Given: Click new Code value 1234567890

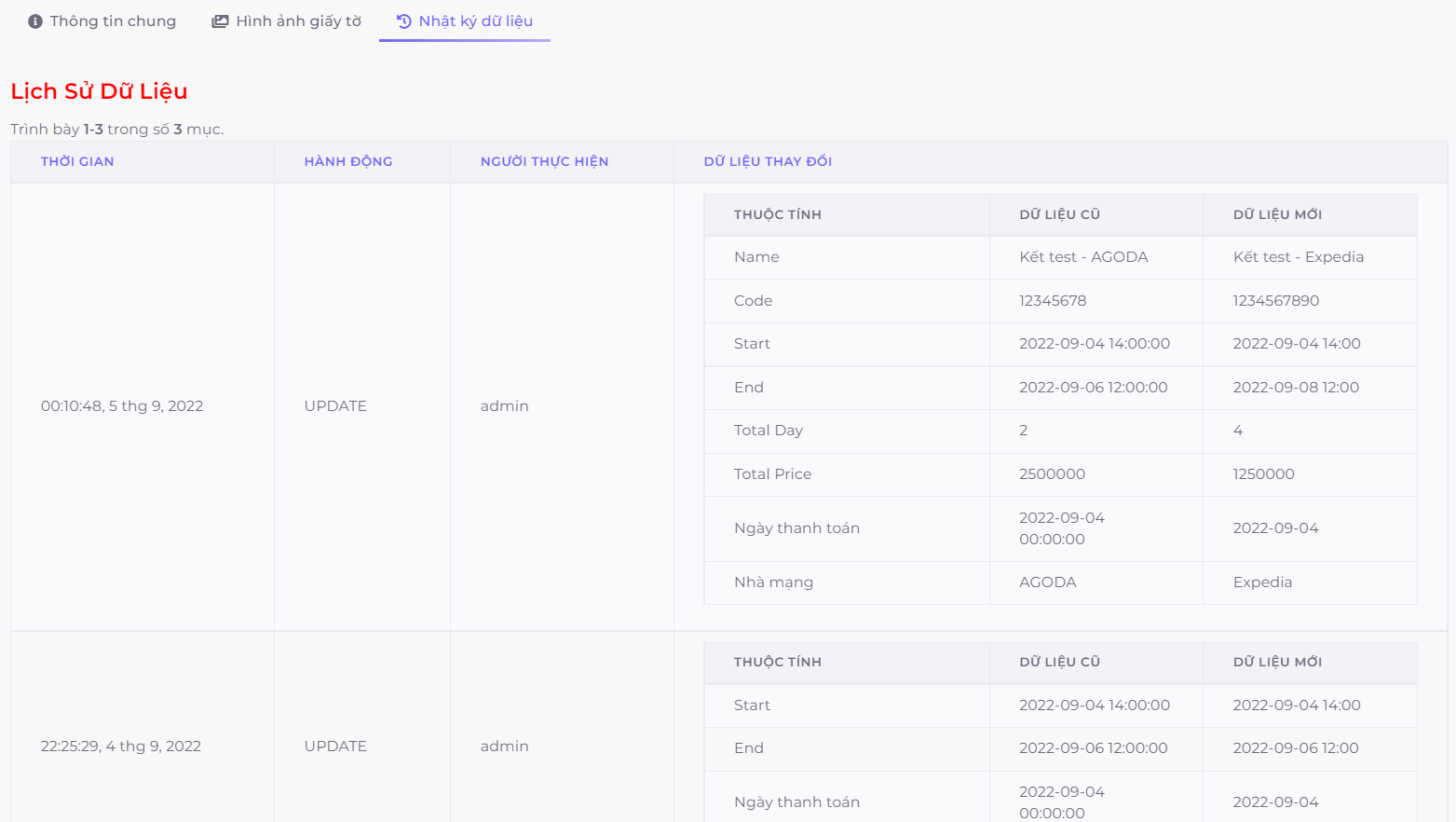Looking at the screenshot, I should [x=1275, y=301].
